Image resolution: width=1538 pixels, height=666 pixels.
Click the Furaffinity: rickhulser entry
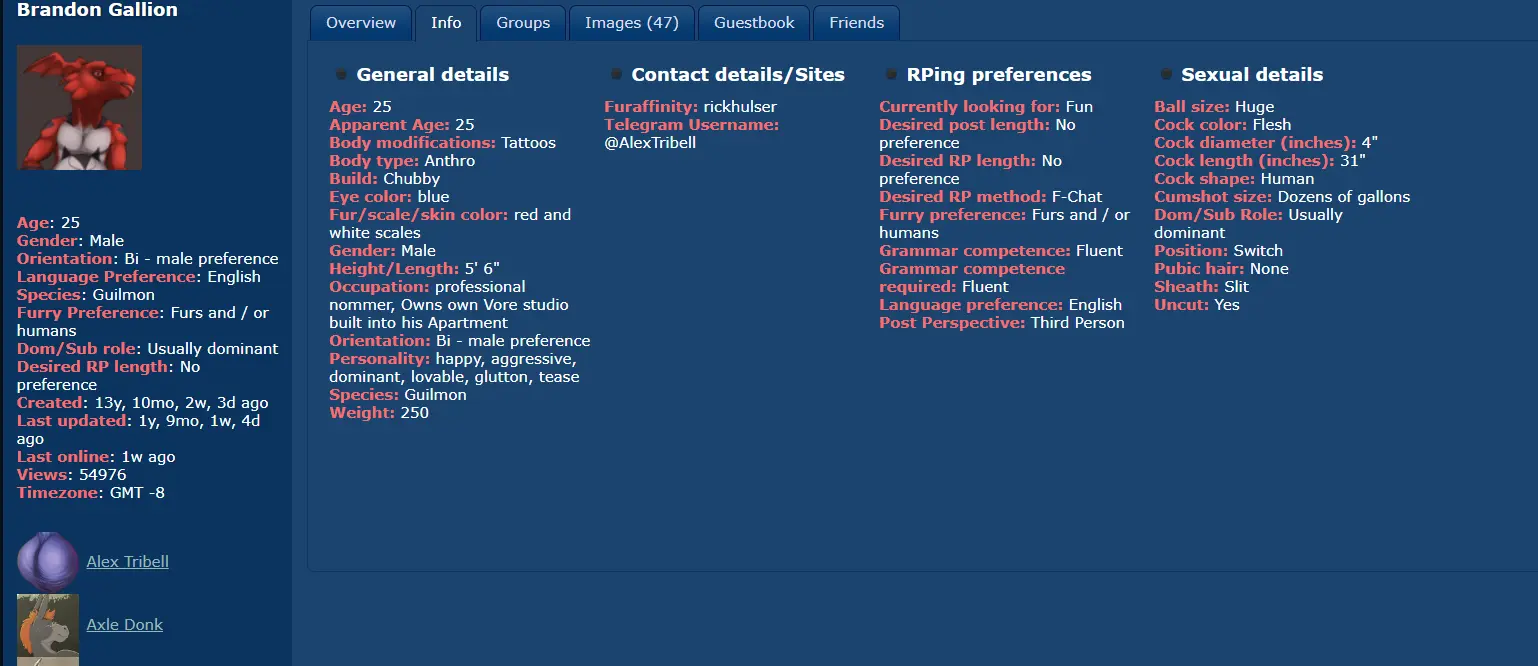690,107
